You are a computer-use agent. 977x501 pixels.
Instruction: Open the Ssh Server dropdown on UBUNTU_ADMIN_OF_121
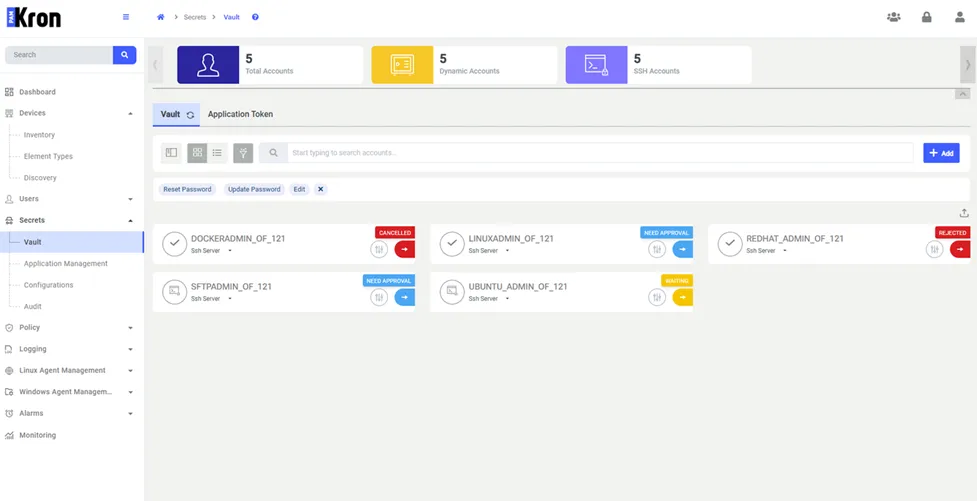(507, 298)
